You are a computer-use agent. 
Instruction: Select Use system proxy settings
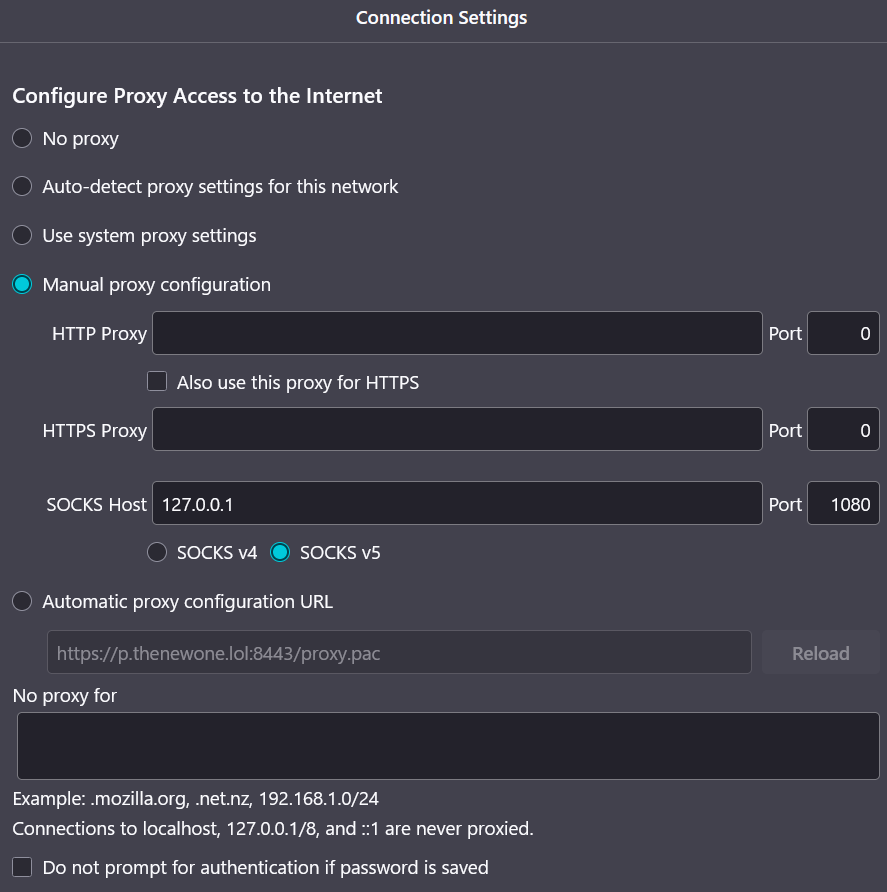(22, 235)
